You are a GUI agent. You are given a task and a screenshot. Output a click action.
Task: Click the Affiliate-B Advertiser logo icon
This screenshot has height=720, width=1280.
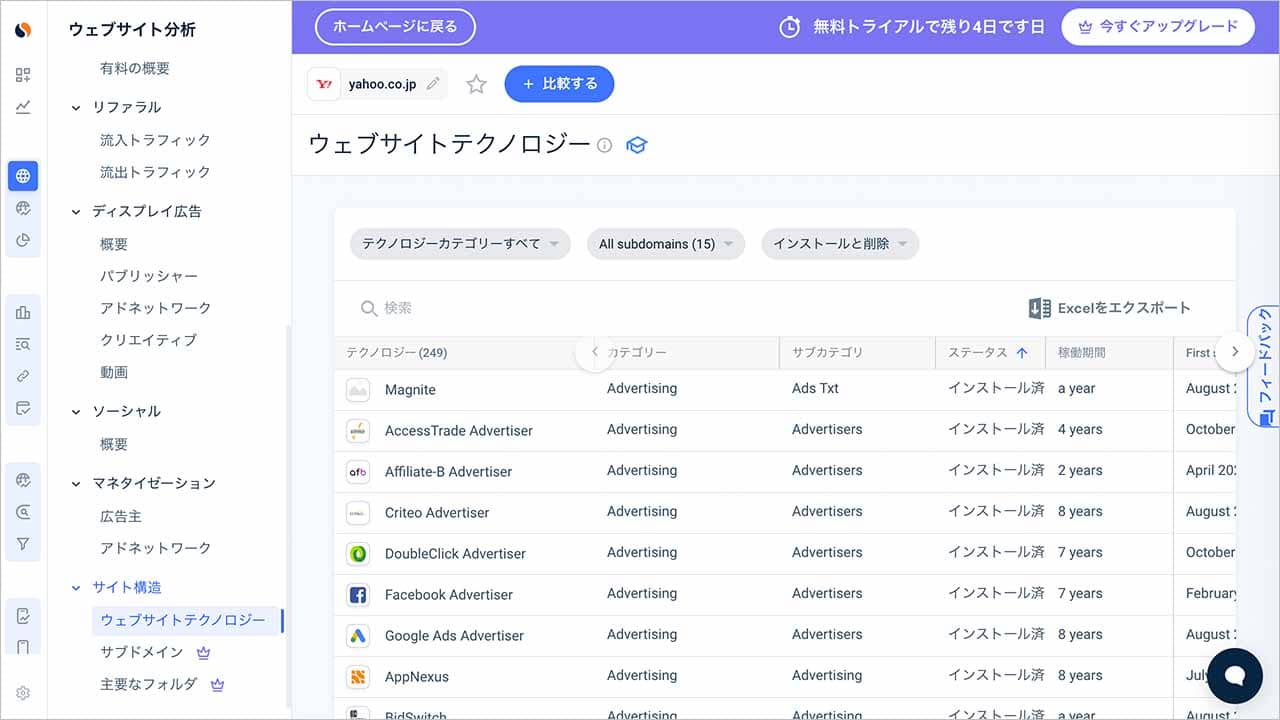click(x=357, y=472)
